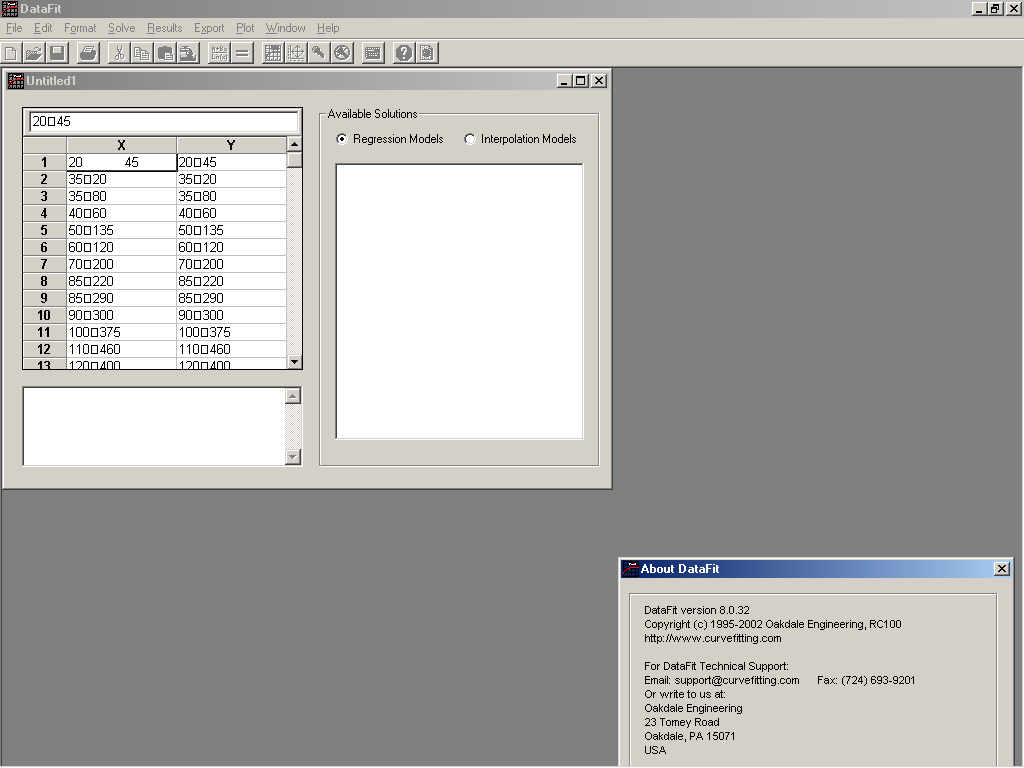Click the axes plot toolbar icon
Image resolution: width=1024 pixels, height=768 pixels.
(296, 53)
